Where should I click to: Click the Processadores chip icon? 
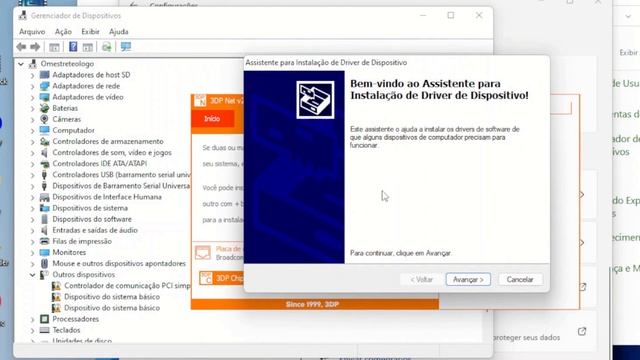coord(44,319)
